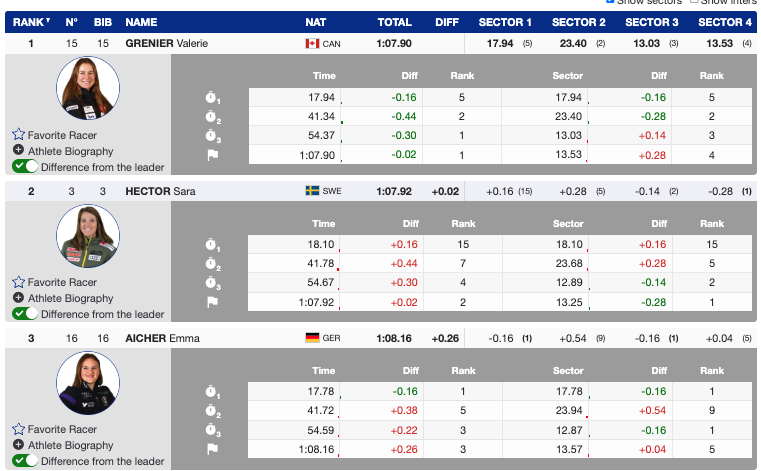The width and height of the screenshot is (761, 471).
Task: Click Sara Hector's profile photo
Action: (88, 237)
